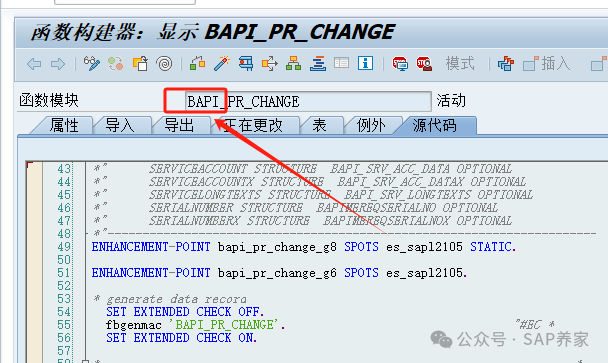Click line number 56 in the gutter
608x363 pixels.
[64, 338]
